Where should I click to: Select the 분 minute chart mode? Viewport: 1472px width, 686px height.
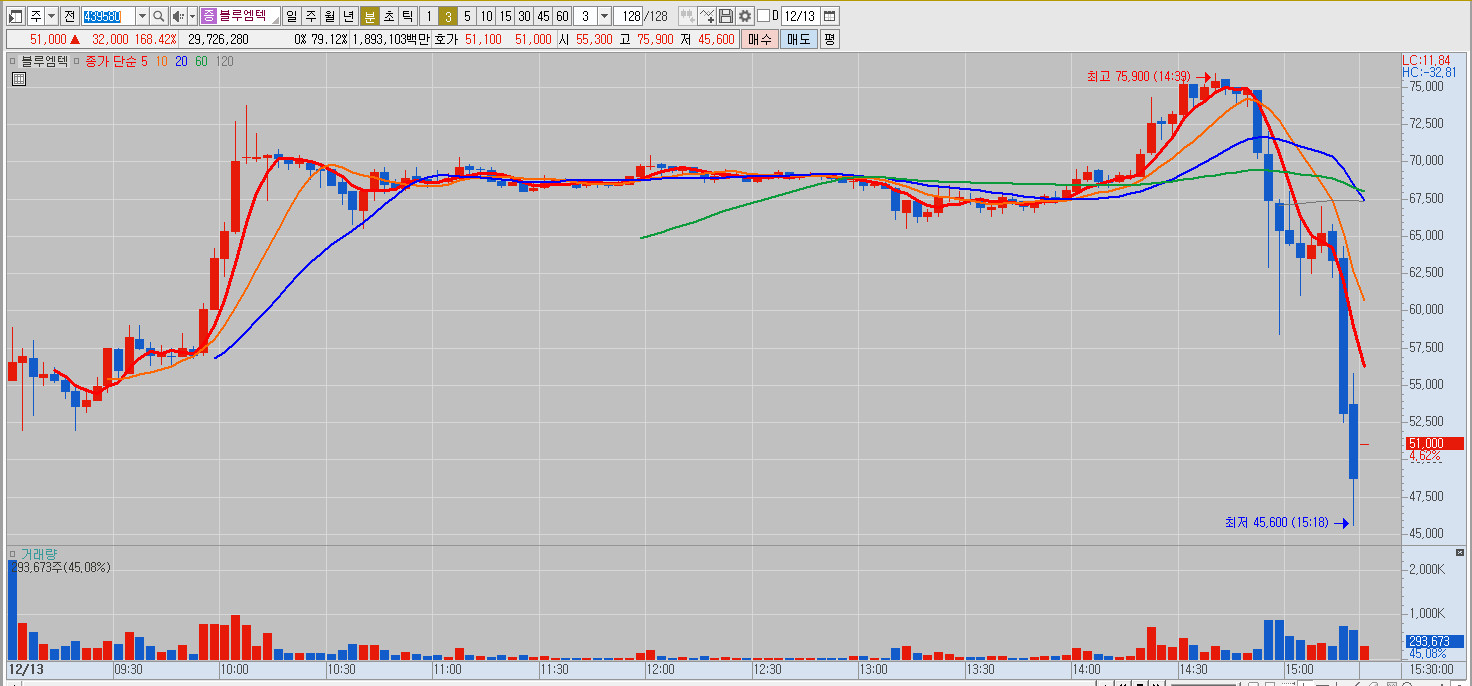(370, 16)
